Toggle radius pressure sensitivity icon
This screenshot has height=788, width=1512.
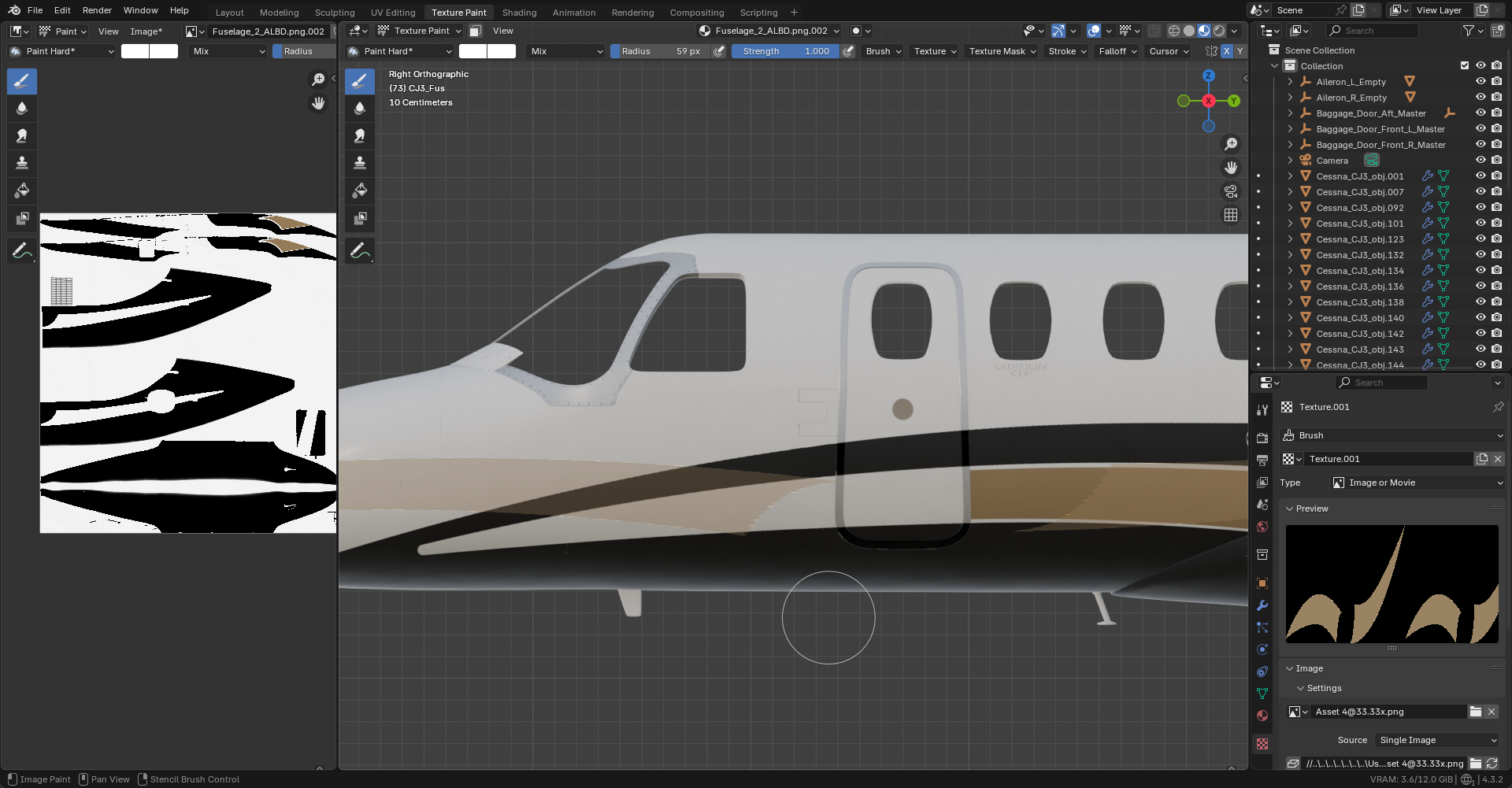(719, 51)
